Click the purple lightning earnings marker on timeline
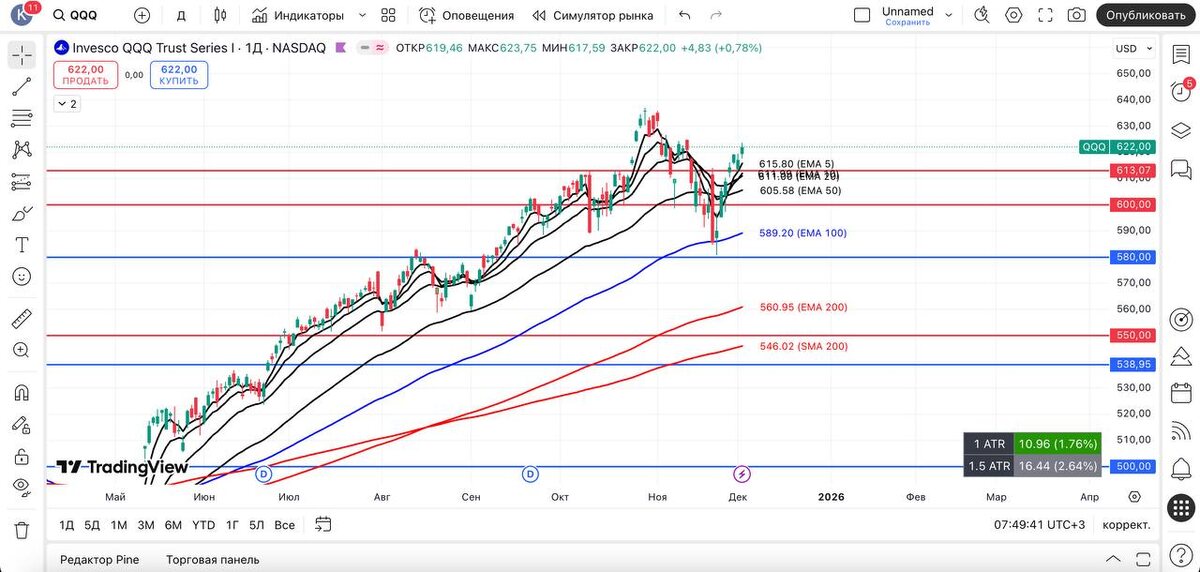 pyautogui.click(x=742, y=474)
